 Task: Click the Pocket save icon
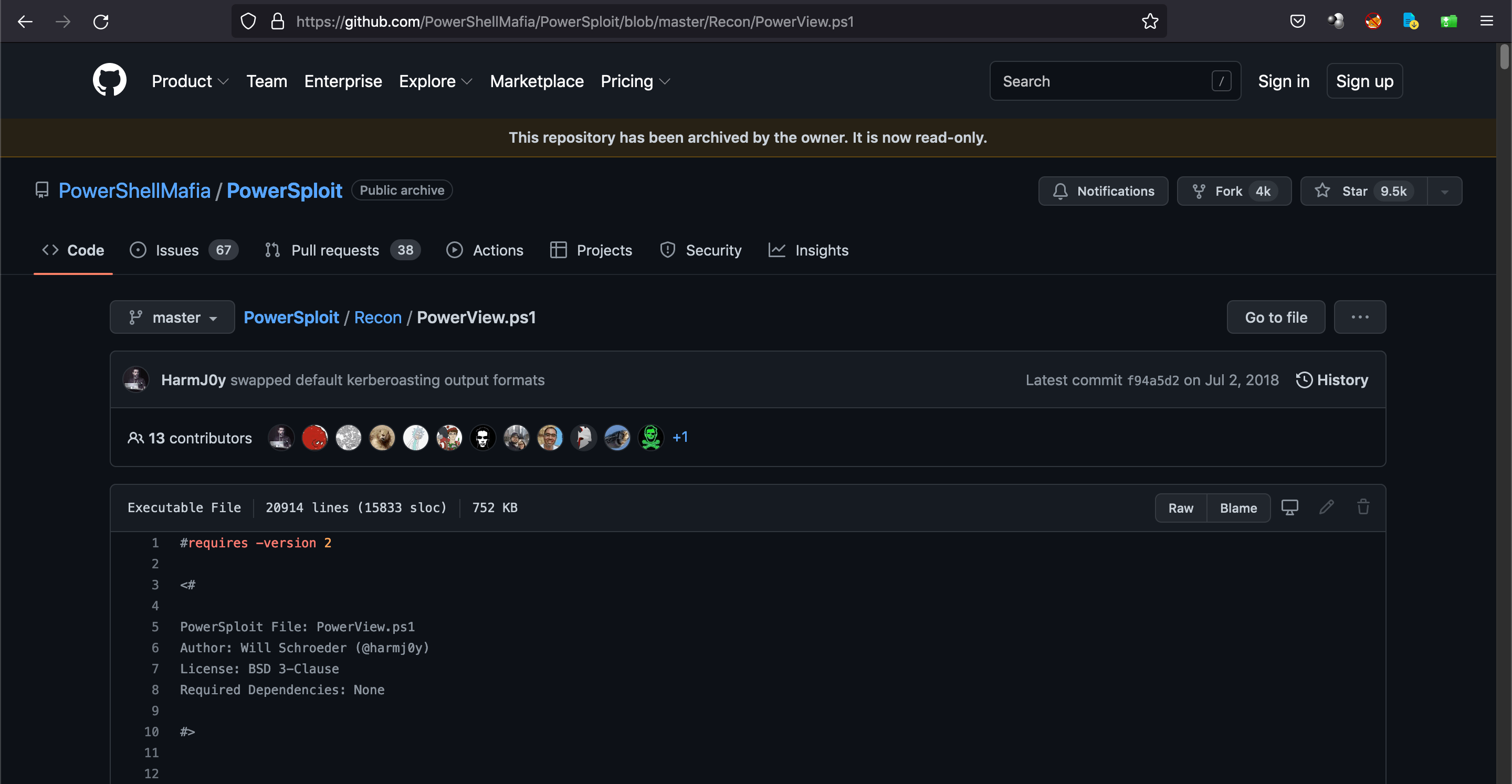click(x=1297, y=22)
